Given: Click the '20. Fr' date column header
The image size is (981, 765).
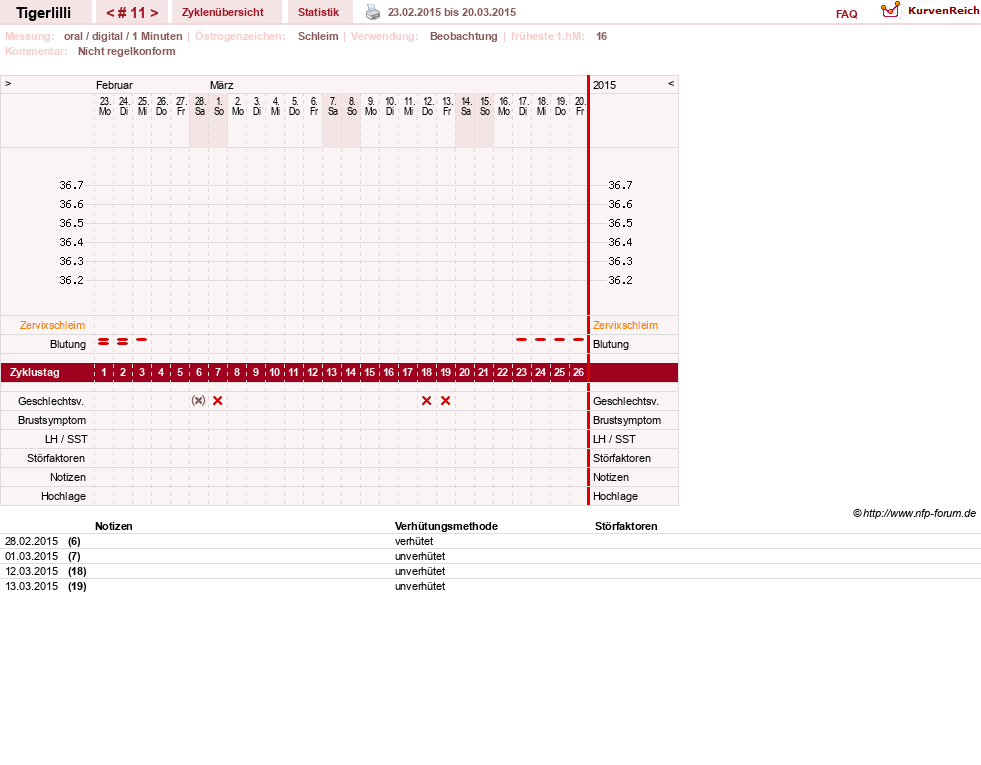Looking at the screenshot, I should [x=580, y=106].
